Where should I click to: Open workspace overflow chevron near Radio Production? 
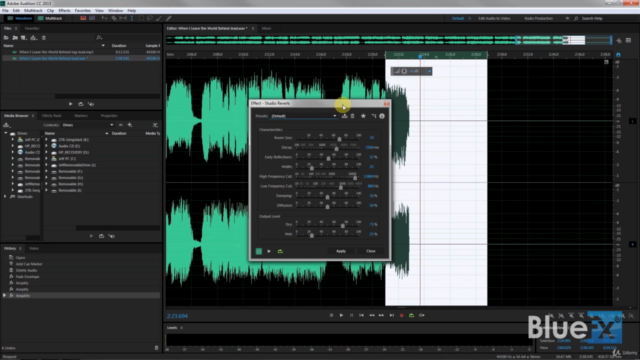pyautogui.click(x=567, y=18)
